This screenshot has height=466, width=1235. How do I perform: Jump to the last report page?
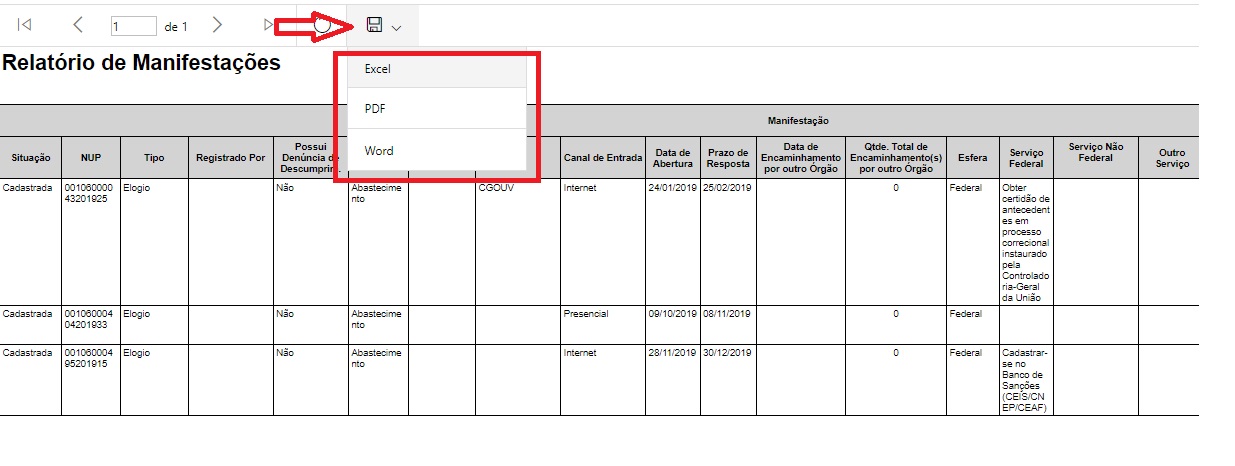pos(267,25)
